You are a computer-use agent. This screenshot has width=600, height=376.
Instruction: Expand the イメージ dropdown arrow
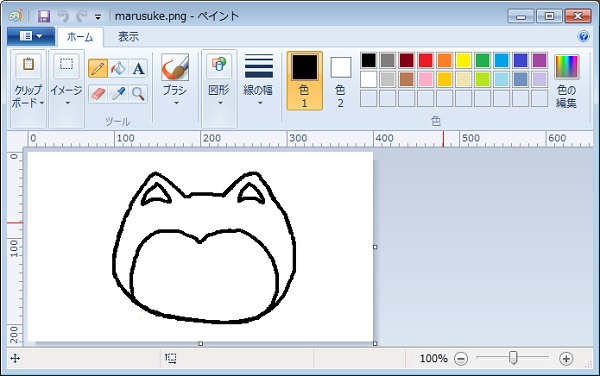[x=67, y=103]
